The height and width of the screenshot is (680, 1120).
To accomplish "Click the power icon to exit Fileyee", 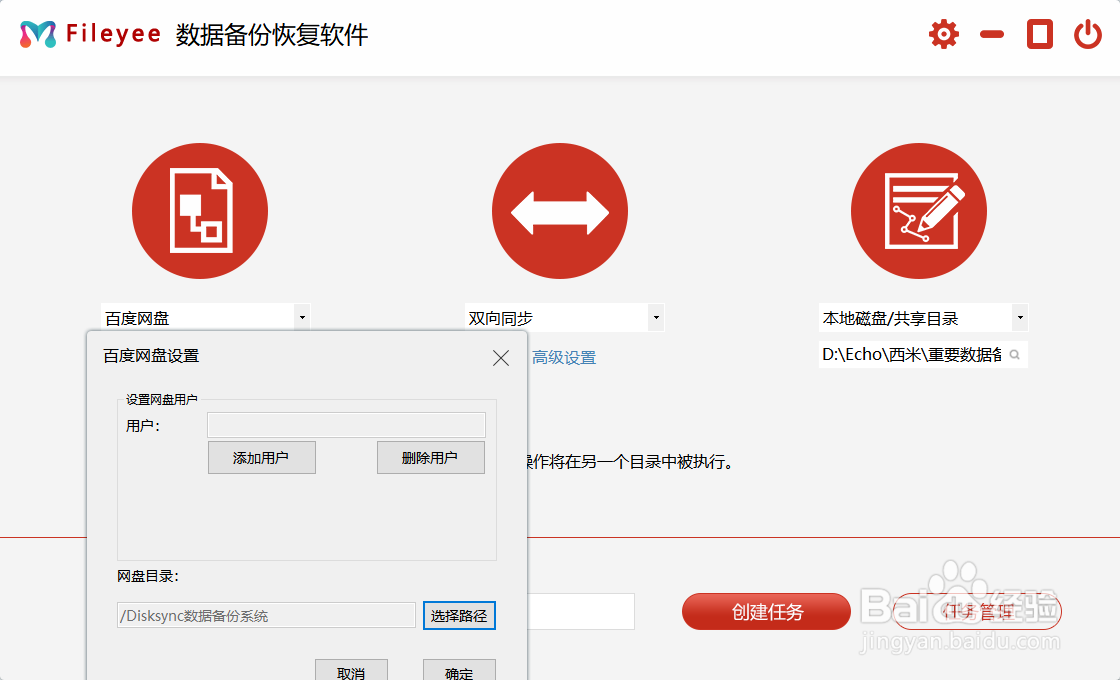I will pyautogui.click(x=1088, y=33).
